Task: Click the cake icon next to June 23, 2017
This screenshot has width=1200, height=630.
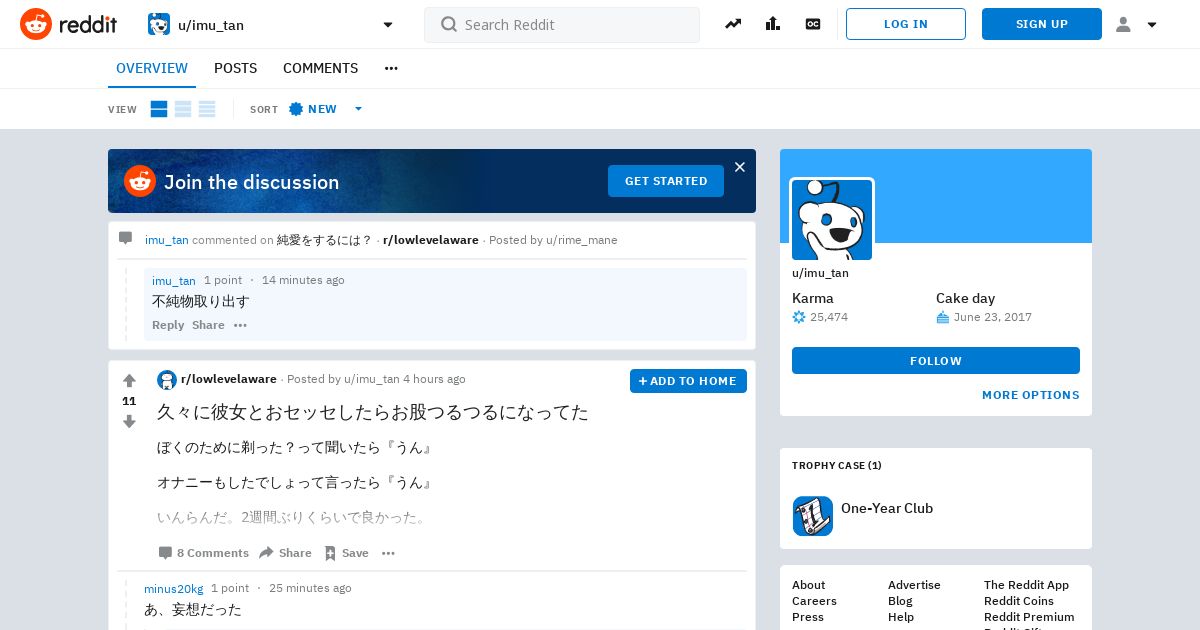Action: point(942,317)
